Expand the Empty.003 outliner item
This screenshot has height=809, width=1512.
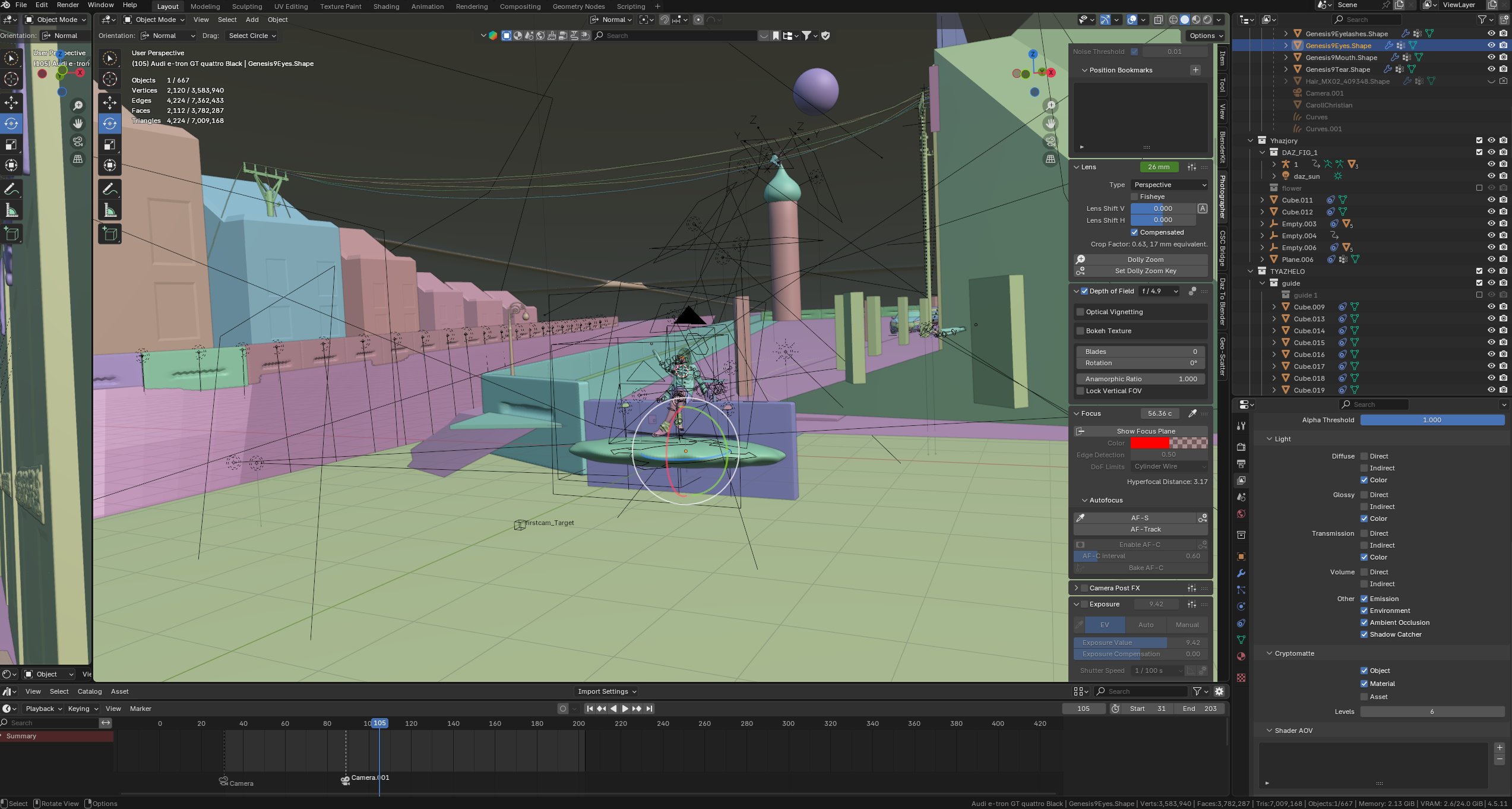pyautogui.click(x=1262, y=224)
